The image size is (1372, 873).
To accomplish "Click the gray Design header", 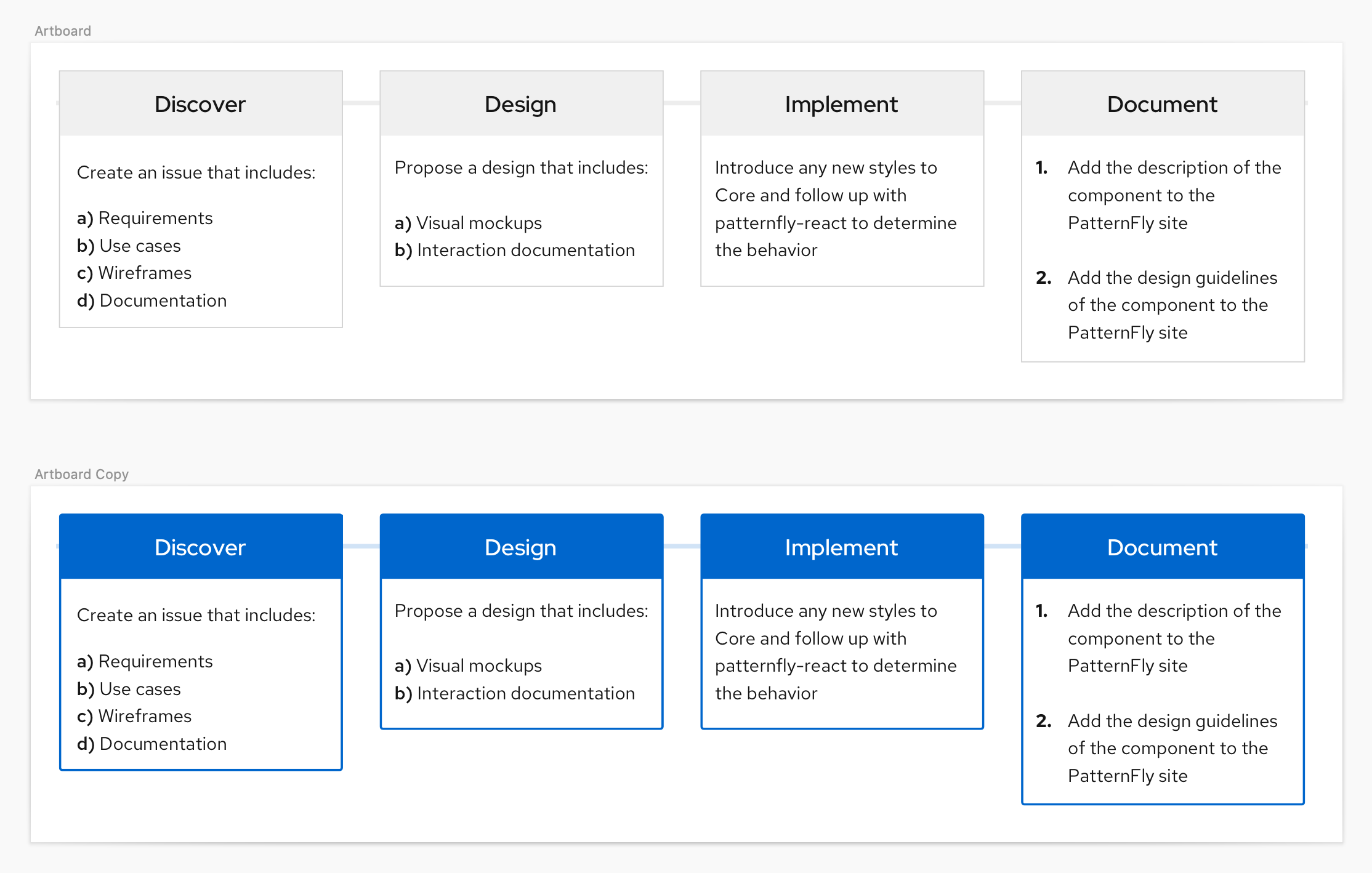I will pyautogui.click(x=520, y=104).
